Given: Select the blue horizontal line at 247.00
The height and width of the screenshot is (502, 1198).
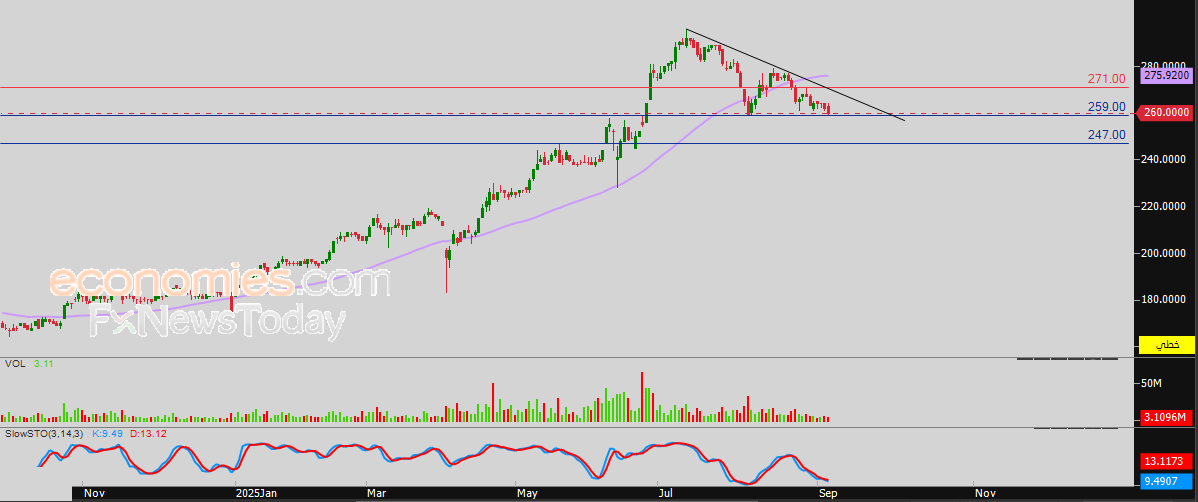Looking at the screenshot, I should pyautogui.click(x=565, y=144).
